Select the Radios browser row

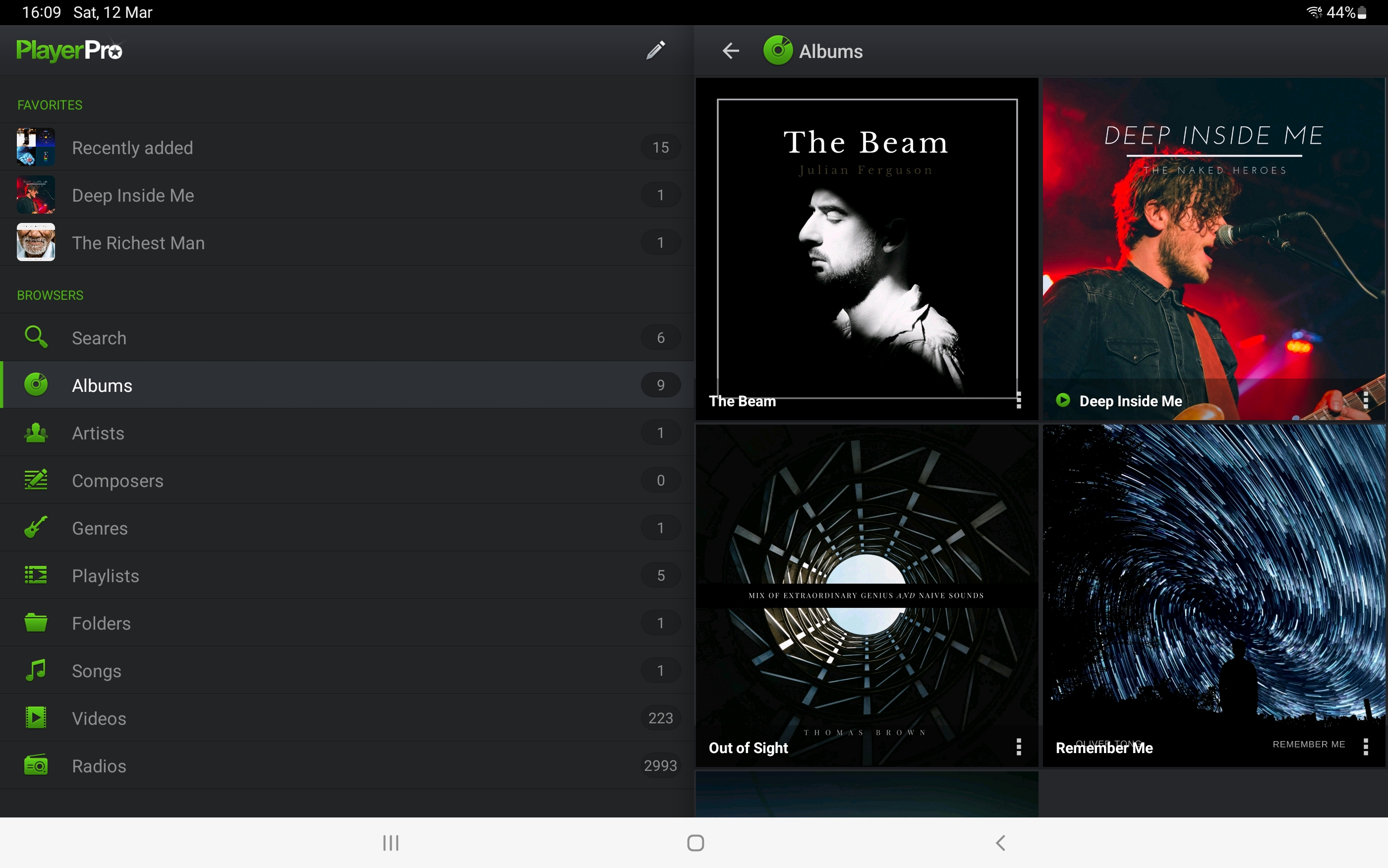(347, 765)
